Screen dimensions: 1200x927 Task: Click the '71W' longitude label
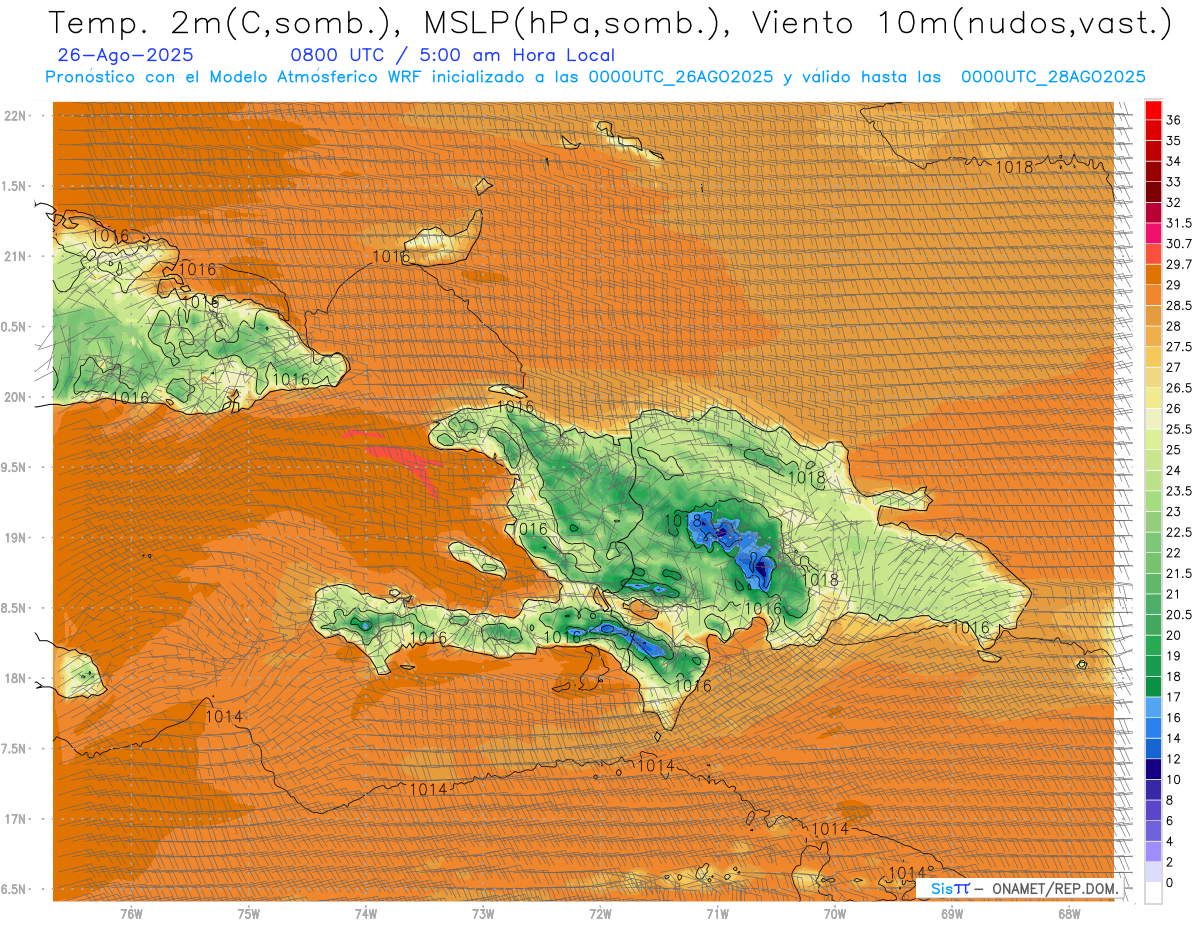point(718,914)
